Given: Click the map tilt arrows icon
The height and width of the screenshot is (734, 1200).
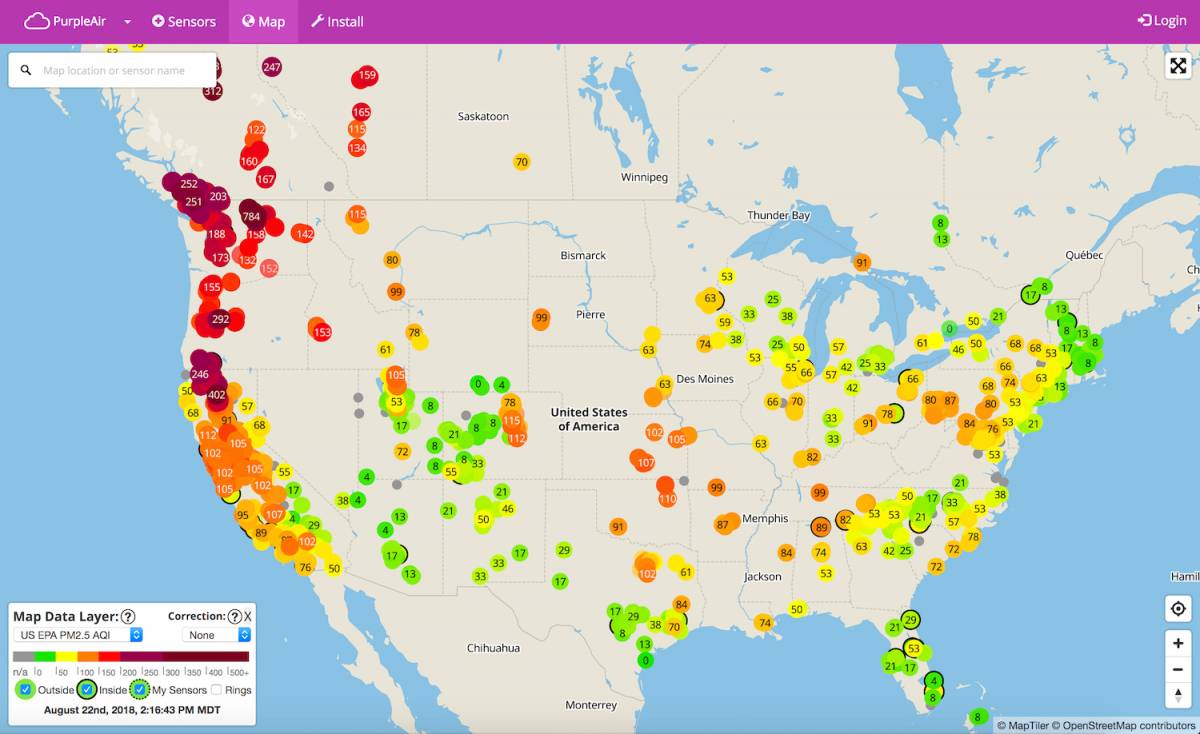Looking at the screenshot, I should click(1177, 694).
